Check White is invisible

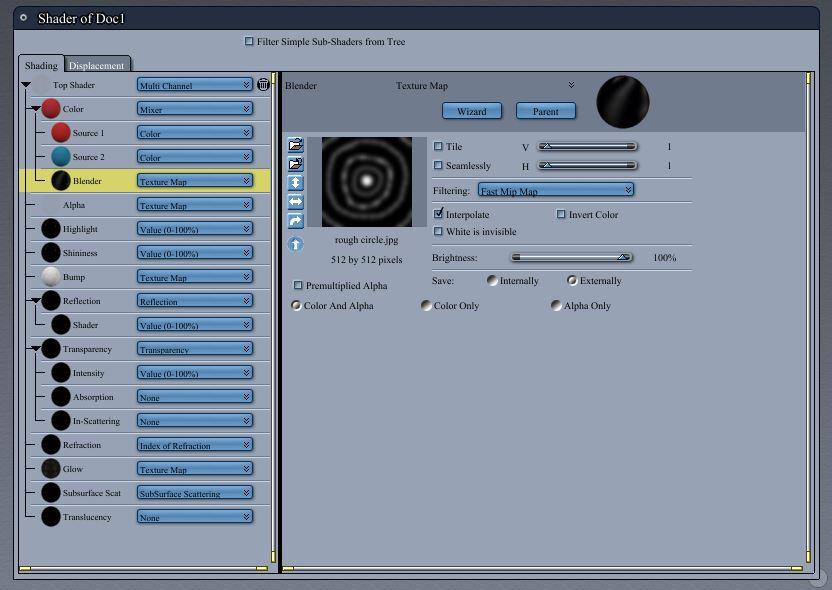(x=438, y=231)
